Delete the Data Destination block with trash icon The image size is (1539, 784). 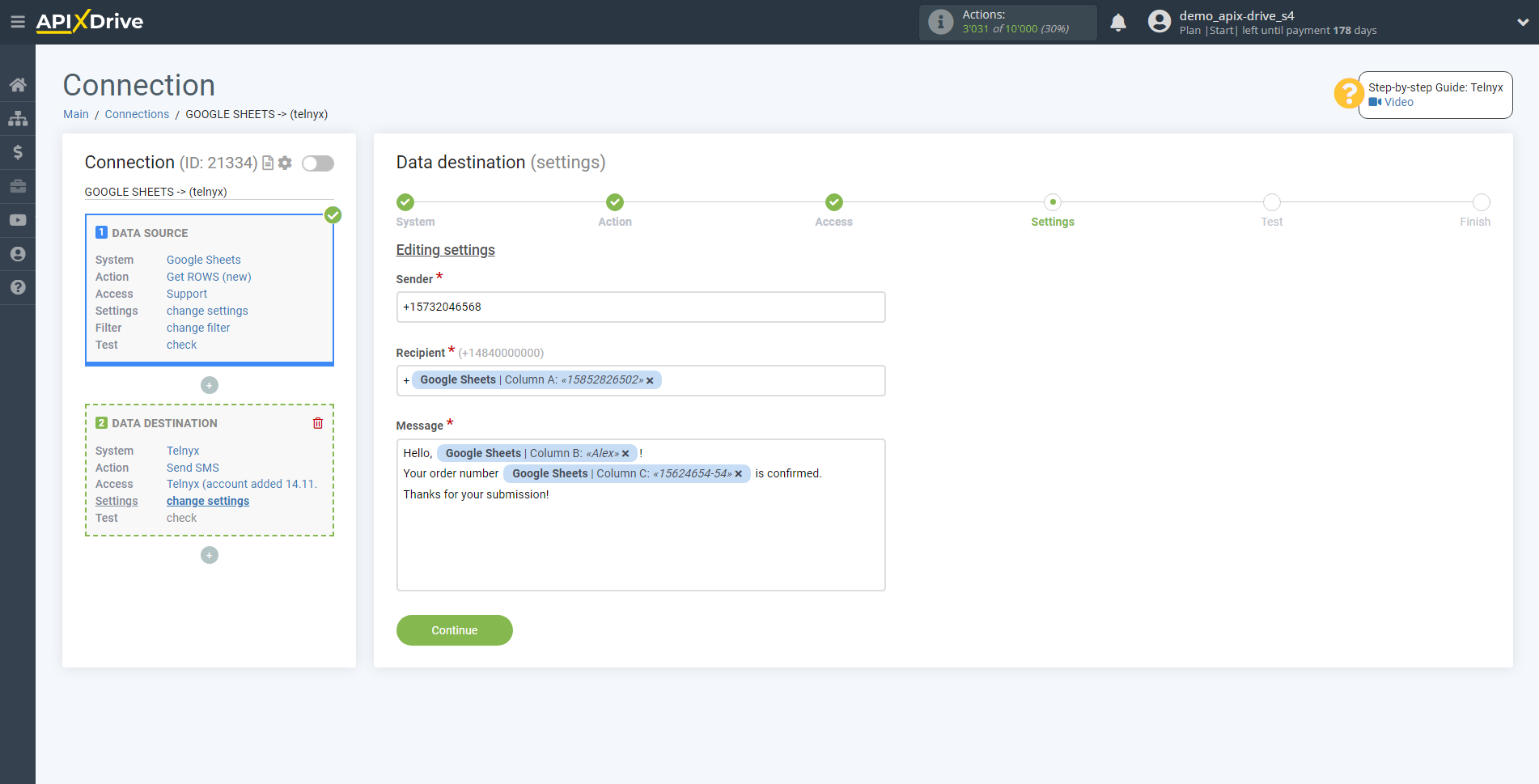[318, 423]
